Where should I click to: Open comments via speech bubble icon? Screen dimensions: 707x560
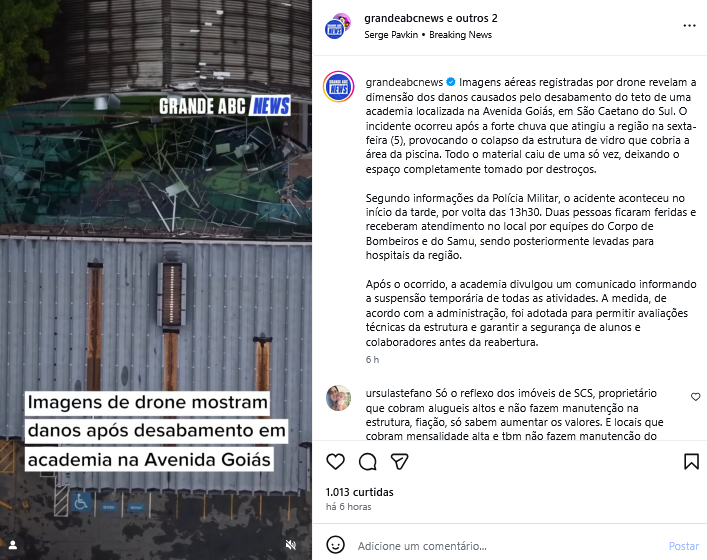367,462
